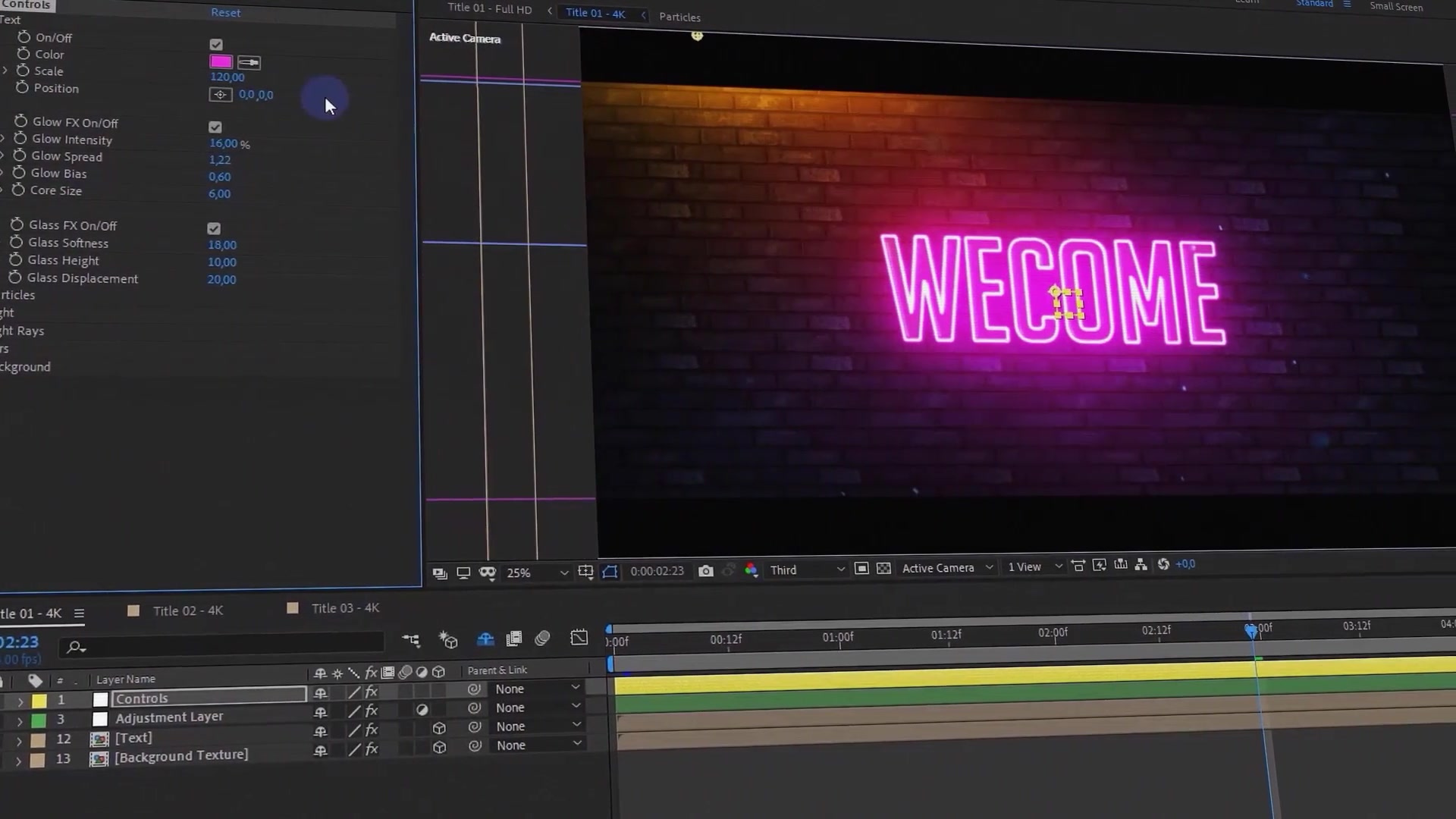Expand the Adjustment Layer properties
This screenshot has height=819, width=1456.
(20, 720)
